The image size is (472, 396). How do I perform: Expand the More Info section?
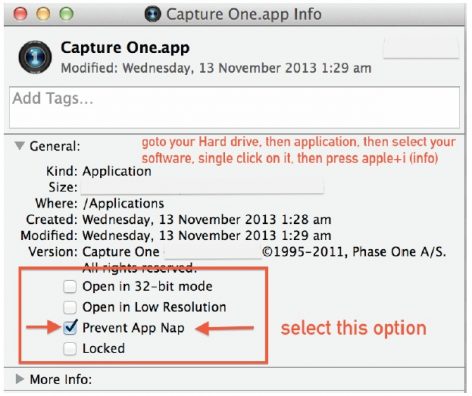click(20, 379)
